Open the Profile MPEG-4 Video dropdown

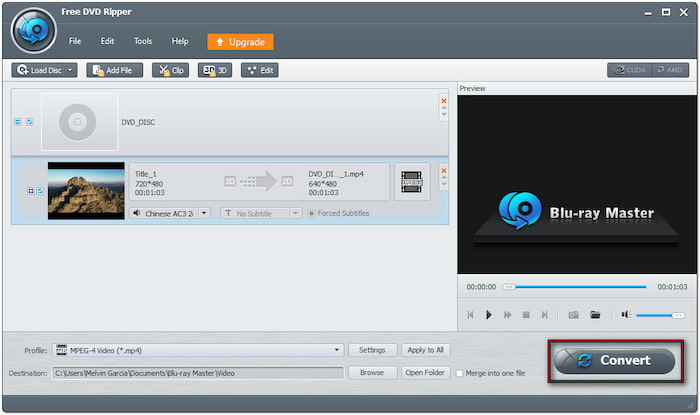198,350
